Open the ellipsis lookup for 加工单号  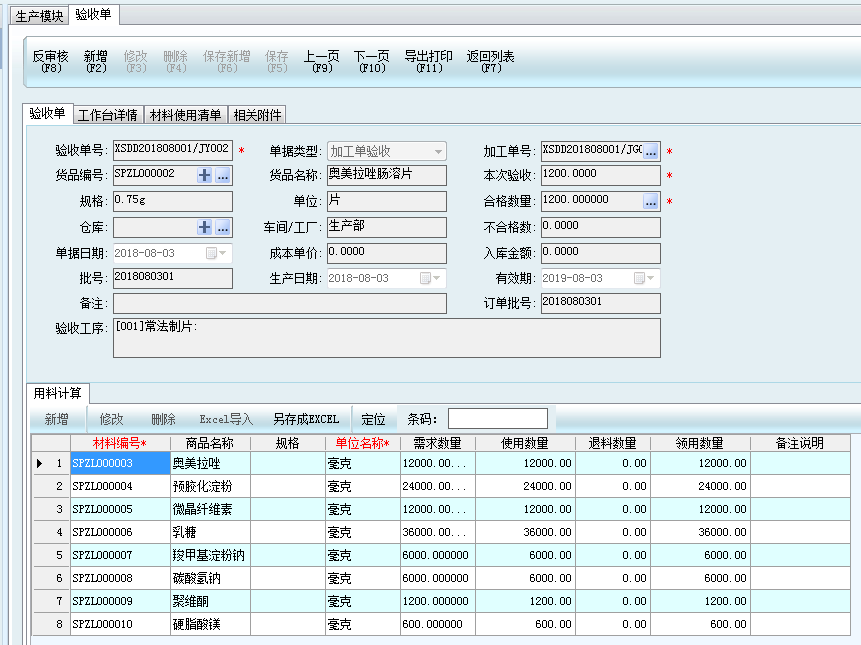click(651, 152)
